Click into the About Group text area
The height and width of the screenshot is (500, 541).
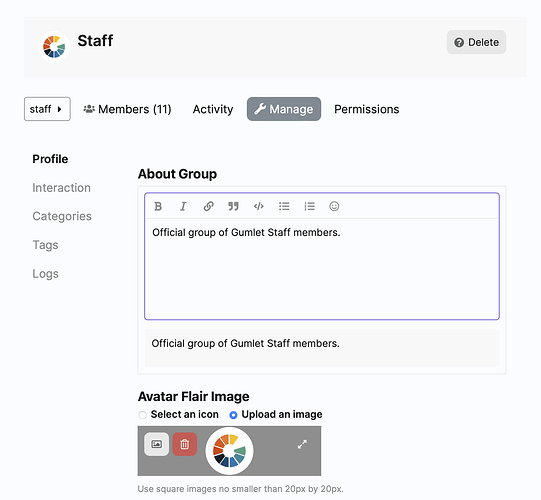[322, 268]
